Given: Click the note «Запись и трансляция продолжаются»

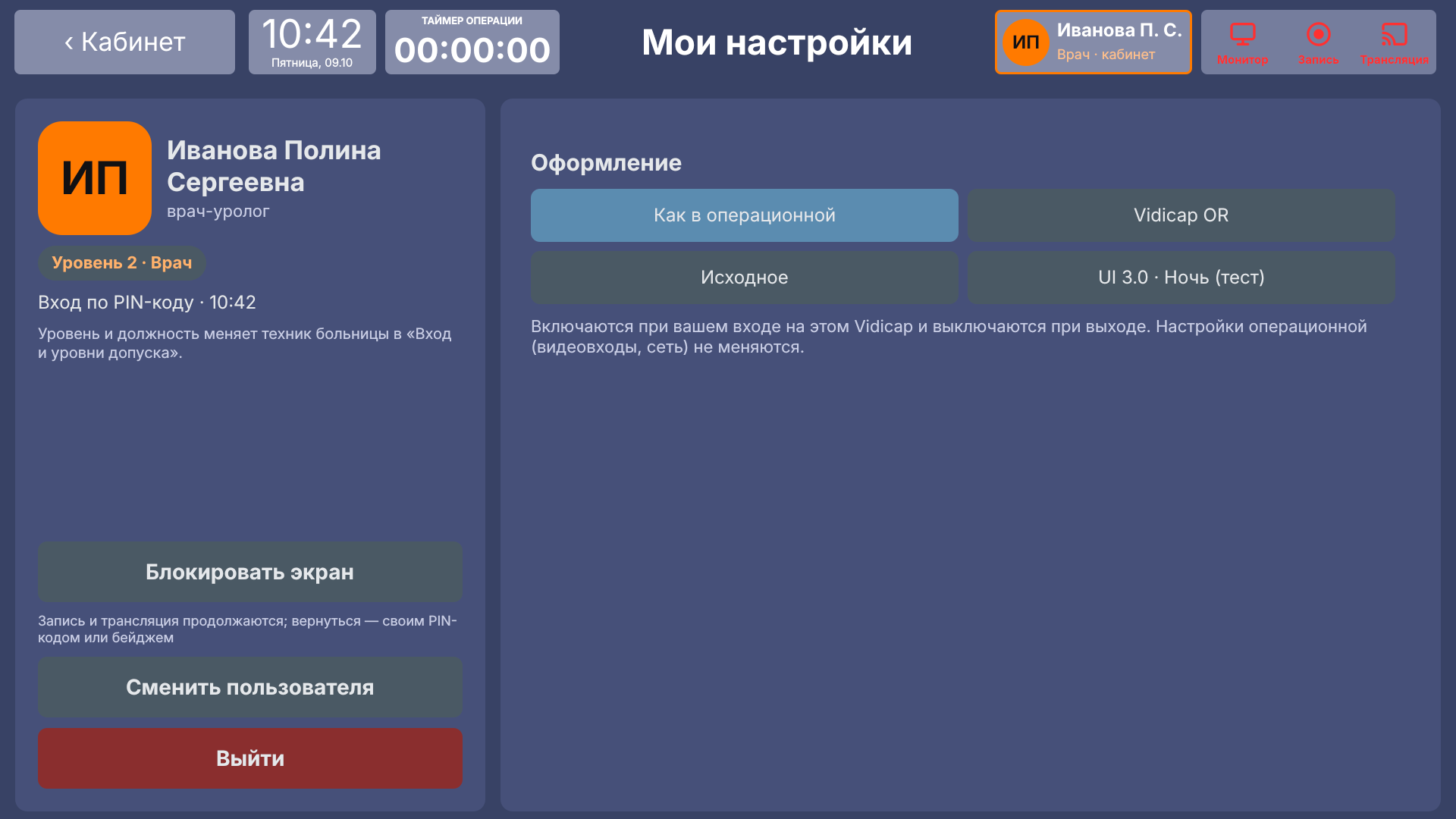Looking at the screenshot, I should pyautogui.click(x=247, y=629).
